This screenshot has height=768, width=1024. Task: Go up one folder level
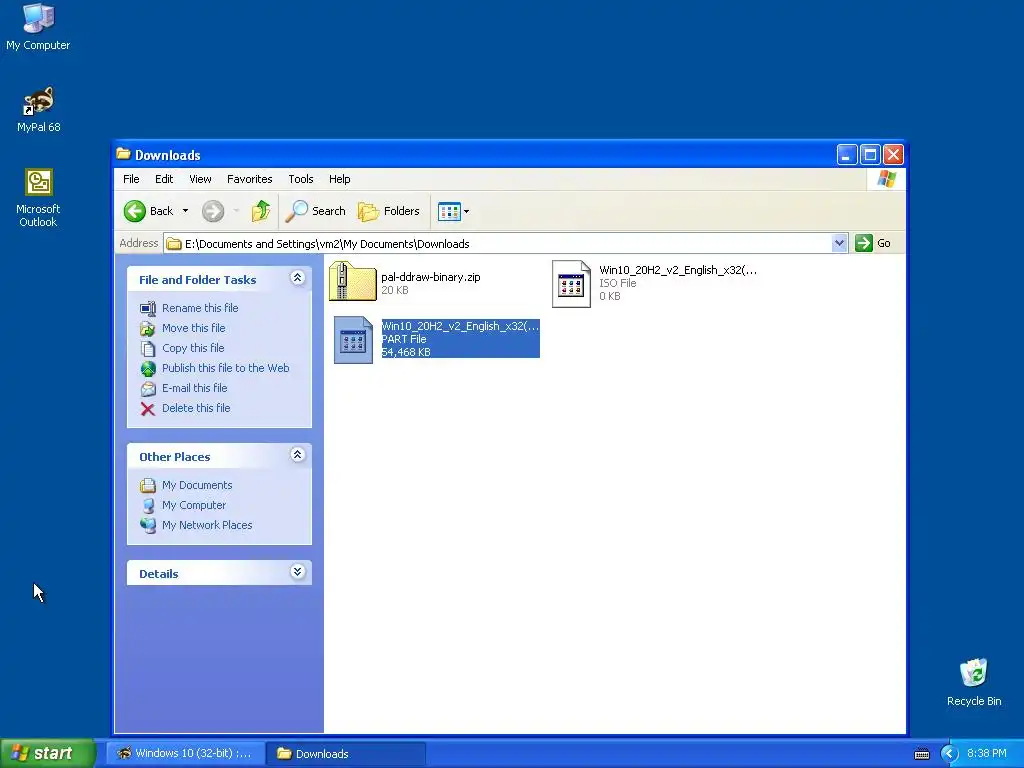261,211
